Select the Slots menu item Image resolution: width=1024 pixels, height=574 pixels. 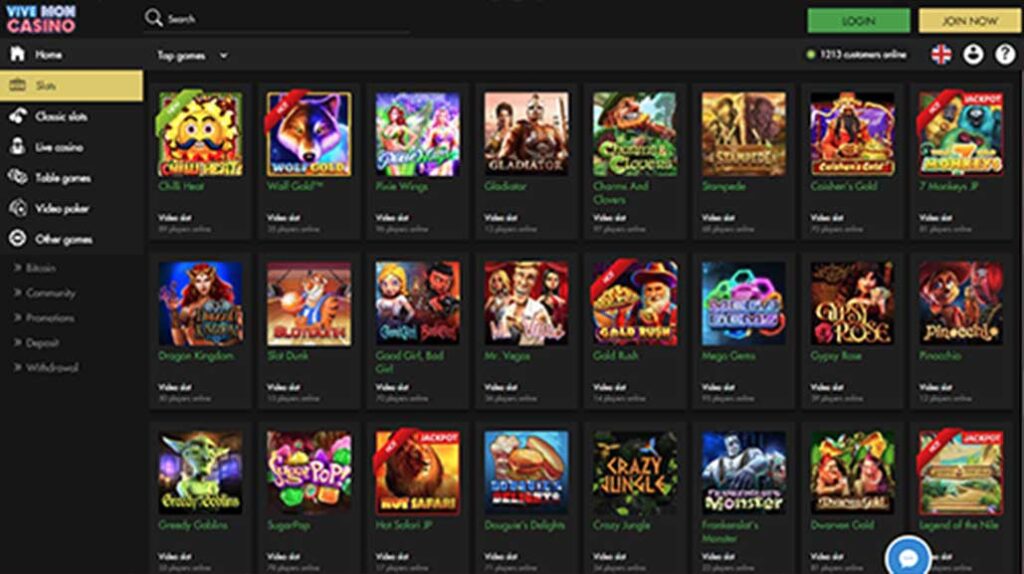[x=45, y=86]
